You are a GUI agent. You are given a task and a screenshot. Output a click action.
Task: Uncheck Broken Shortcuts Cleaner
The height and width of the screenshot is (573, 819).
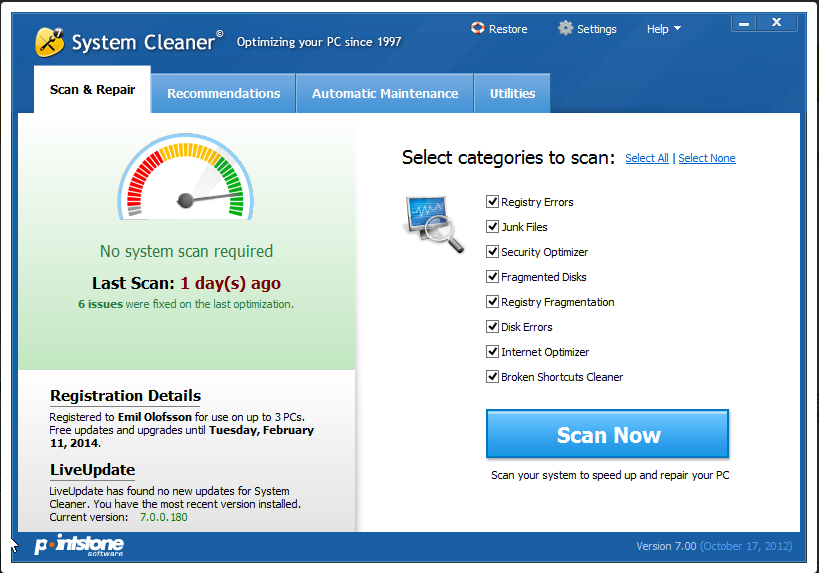[492, 377]
